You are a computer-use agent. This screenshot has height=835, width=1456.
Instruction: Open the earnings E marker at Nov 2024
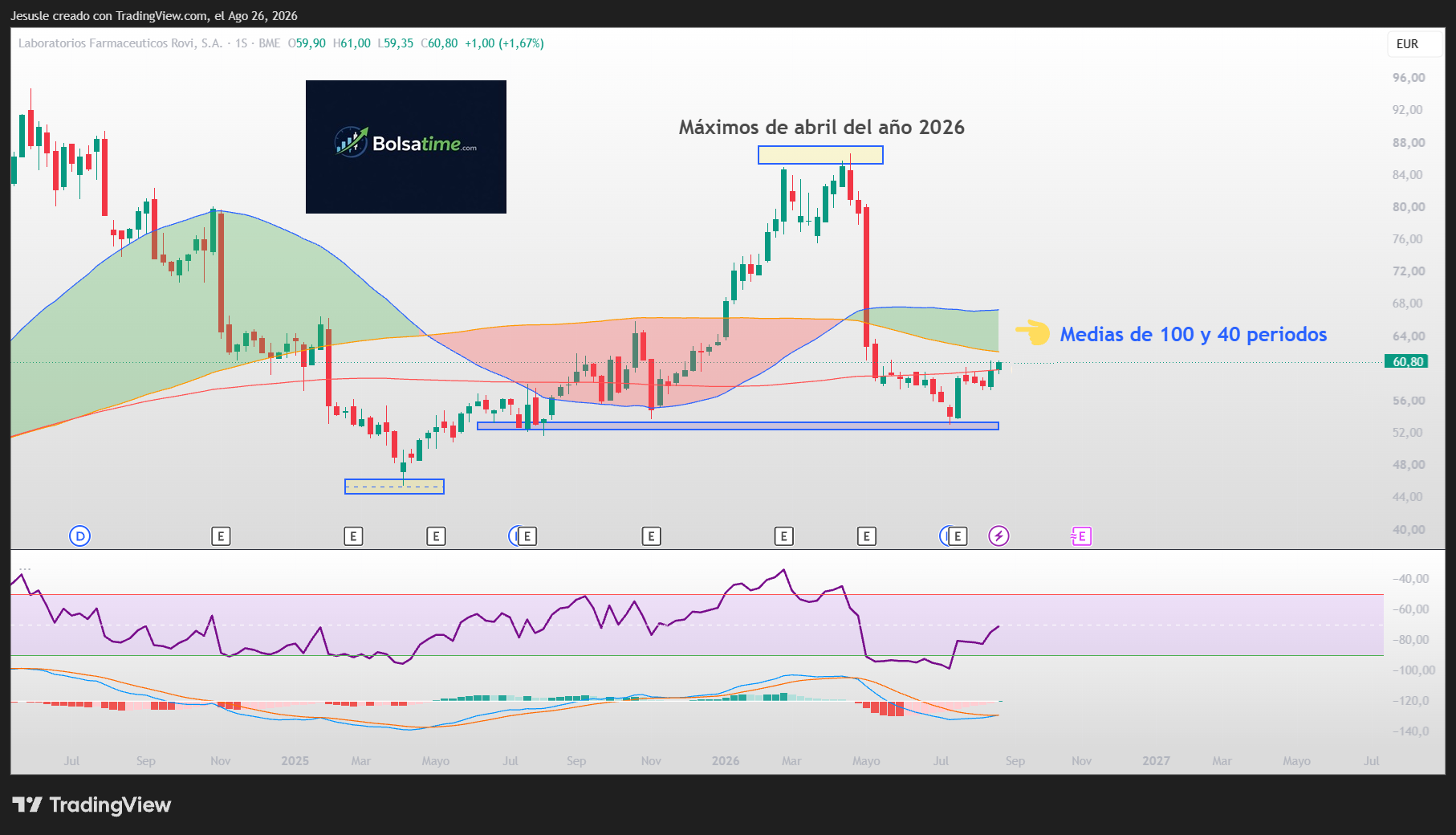tap(221, 536)
